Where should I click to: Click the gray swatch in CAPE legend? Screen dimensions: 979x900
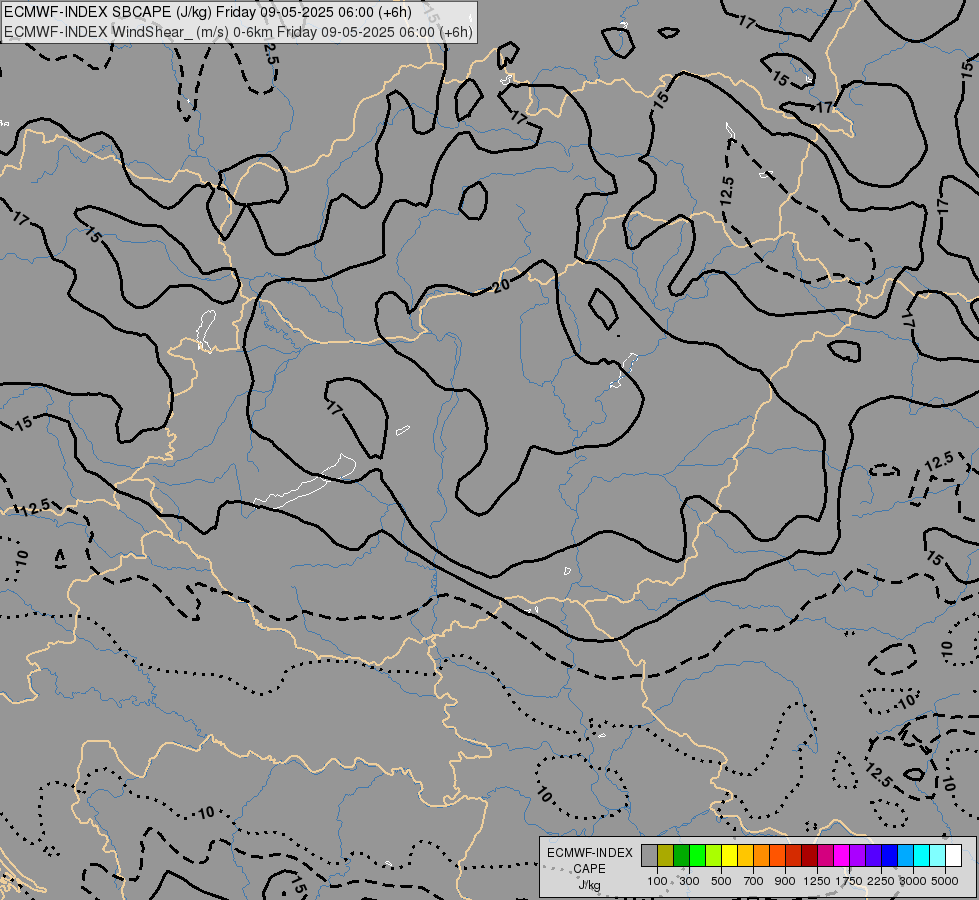[x=649, y=856]
